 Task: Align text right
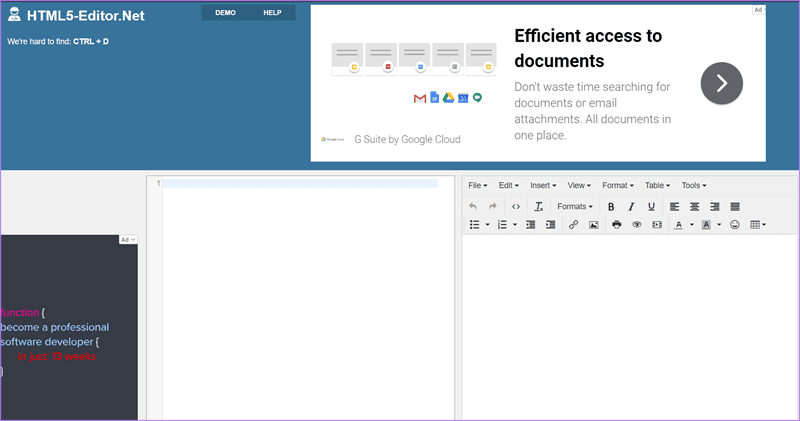(715, 207)
